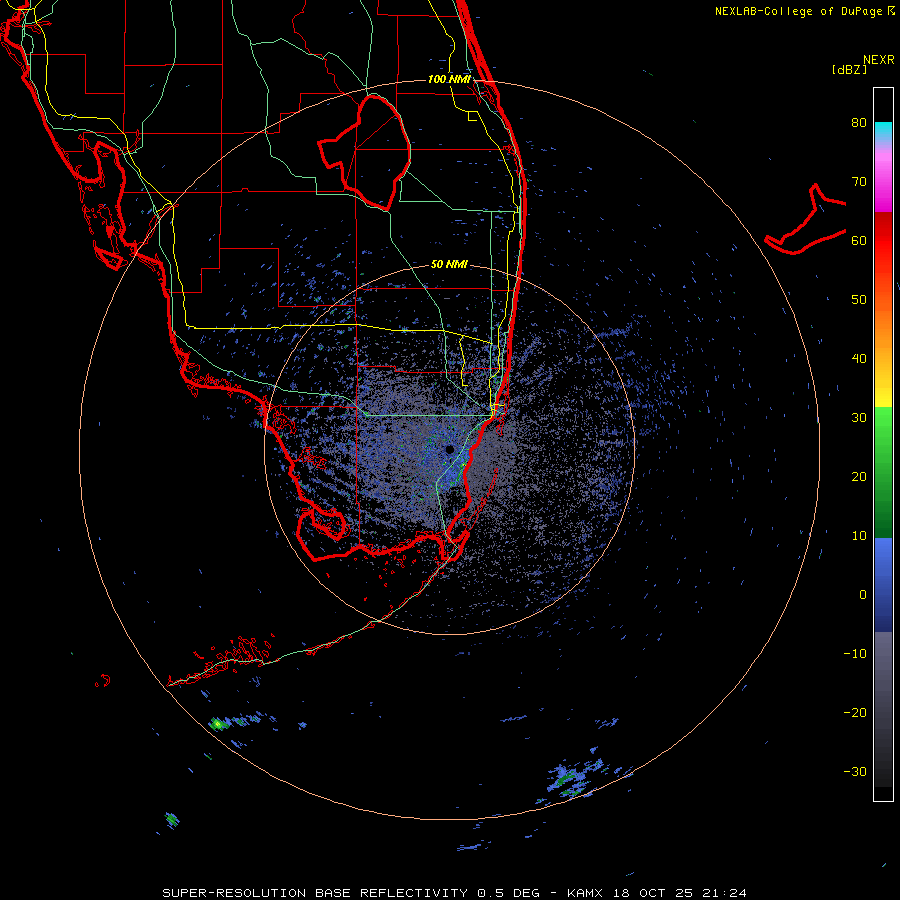Viewport: 900px width, 900px height.
Task: Click the 40 value on the dBZ scale
Action: pos(859,359)
